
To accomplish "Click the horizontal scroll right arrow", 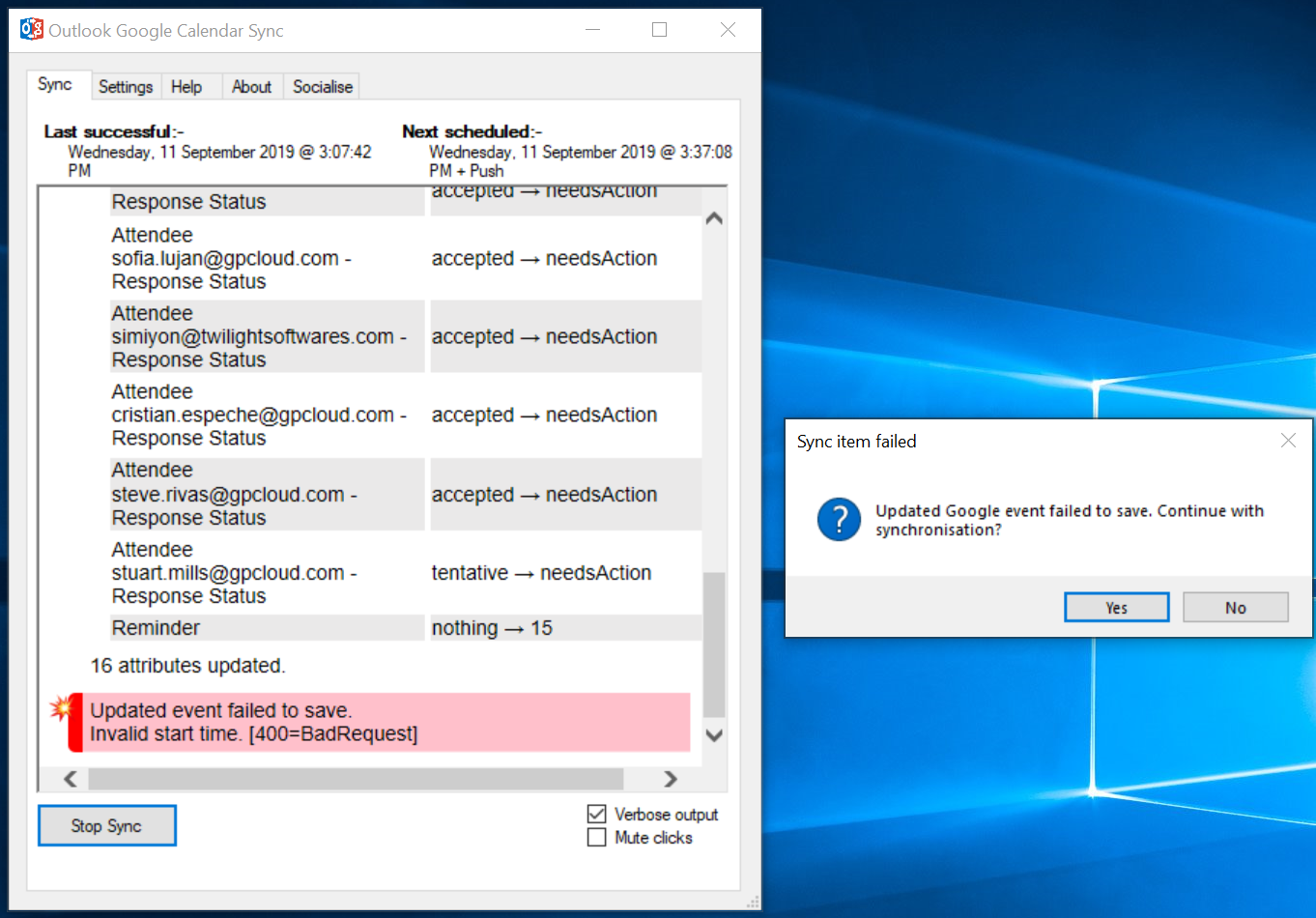I will pos(671,779).
